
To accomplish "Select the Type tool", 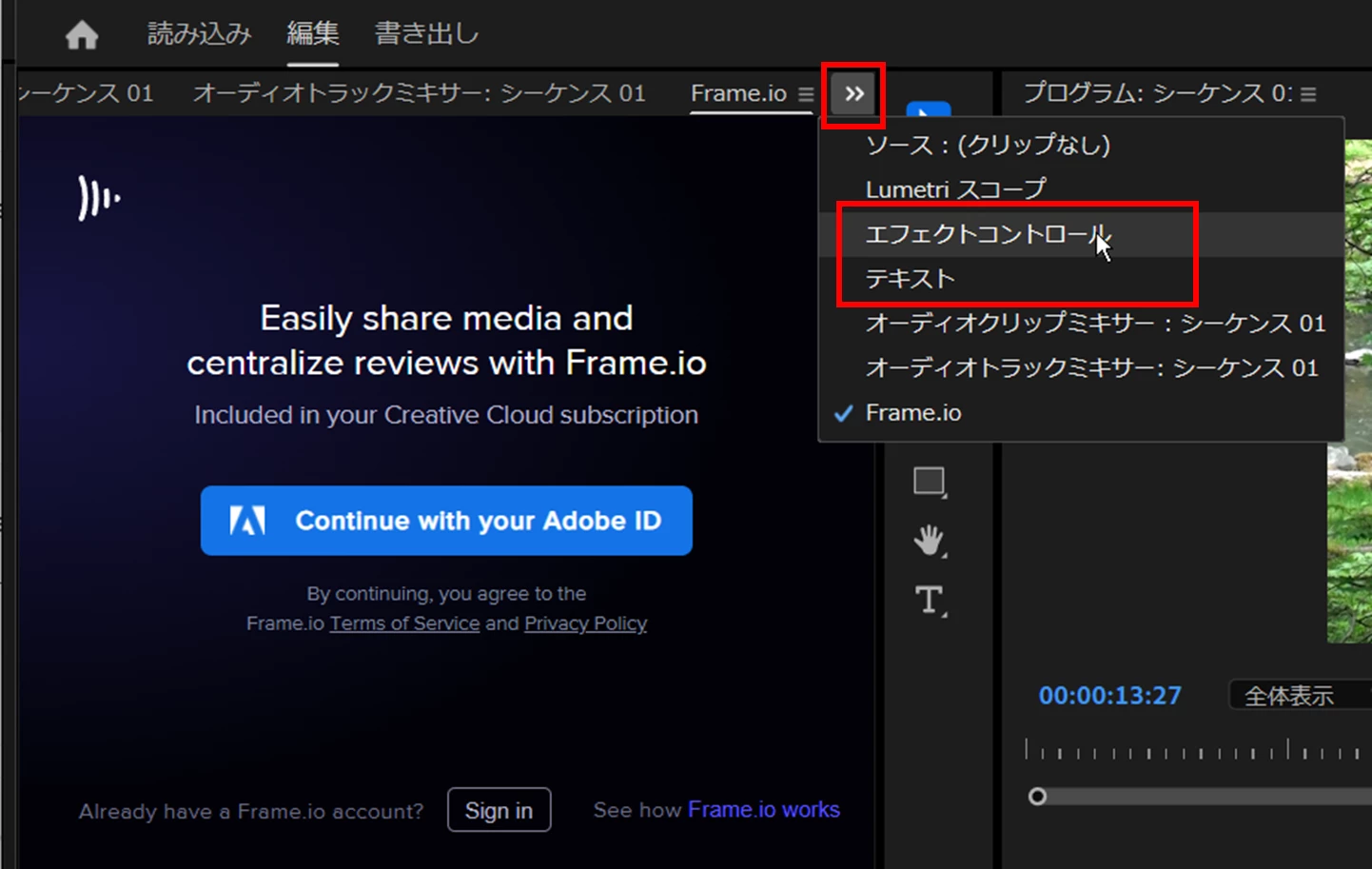I will (x=930, y=601).
